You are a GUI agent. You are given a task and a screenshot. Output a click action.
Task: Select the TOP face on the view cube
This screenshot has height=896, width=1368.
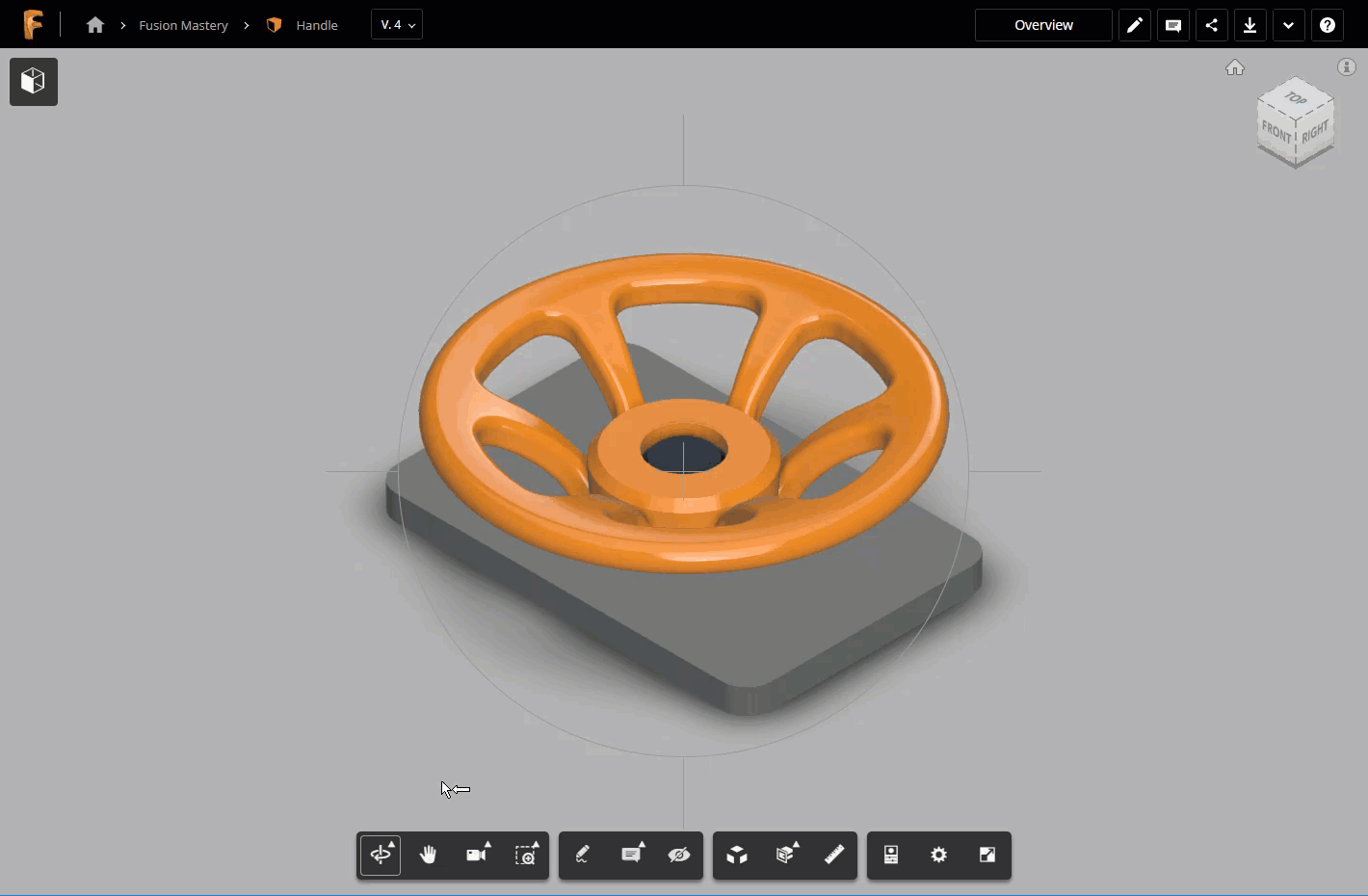coord(1296,97)
